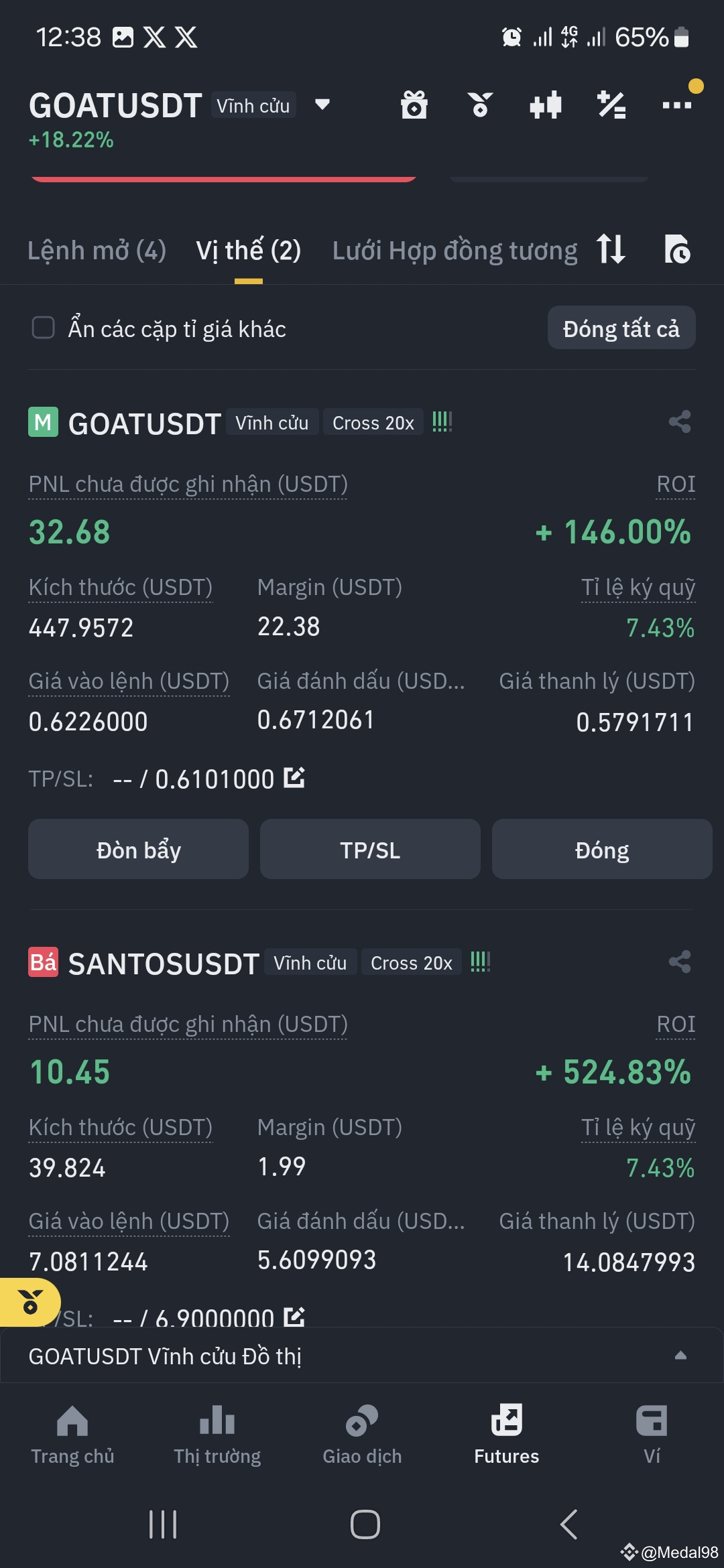Viewport: 724px width, 1568px height.
Task: Open the candlestick chart icon
Action: pos(545,105)
